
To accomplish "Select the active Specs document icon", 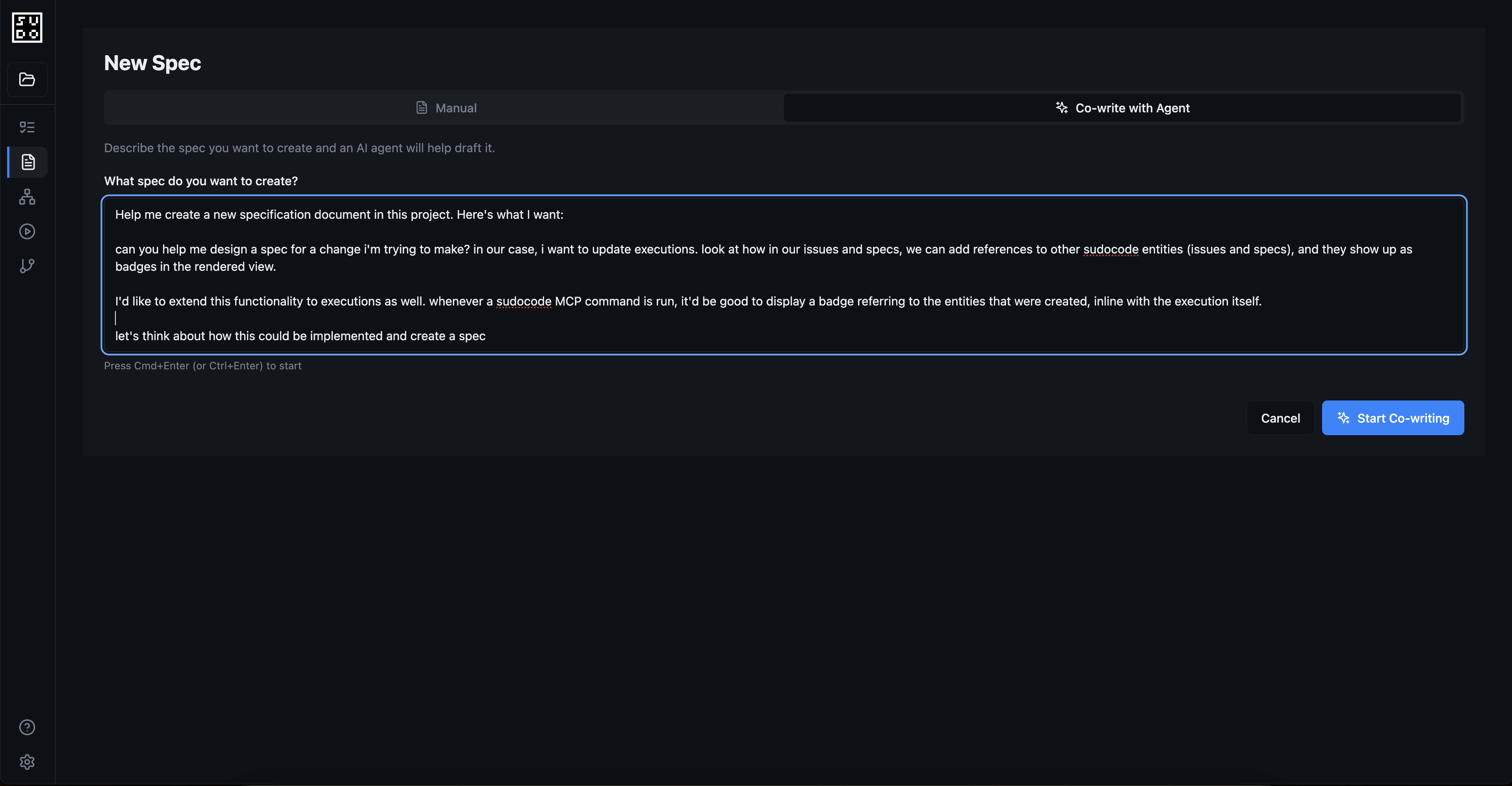I will [x=27, y=162].
